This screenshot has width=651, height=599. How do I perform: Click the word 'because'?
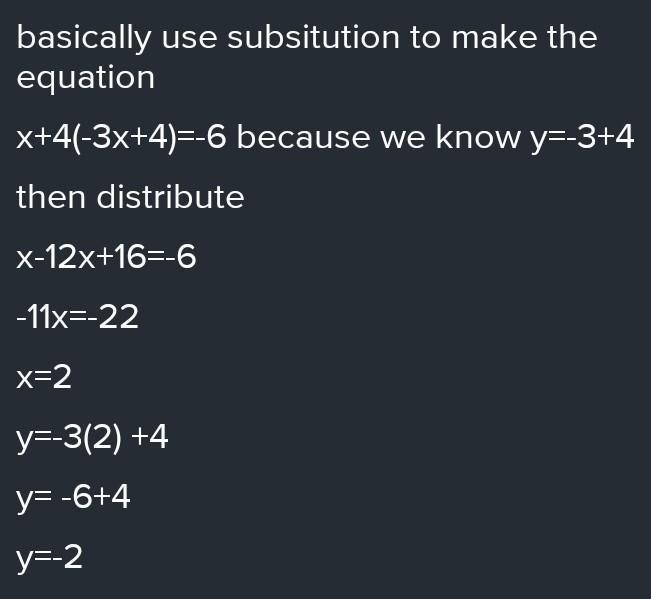pos(303,137)
